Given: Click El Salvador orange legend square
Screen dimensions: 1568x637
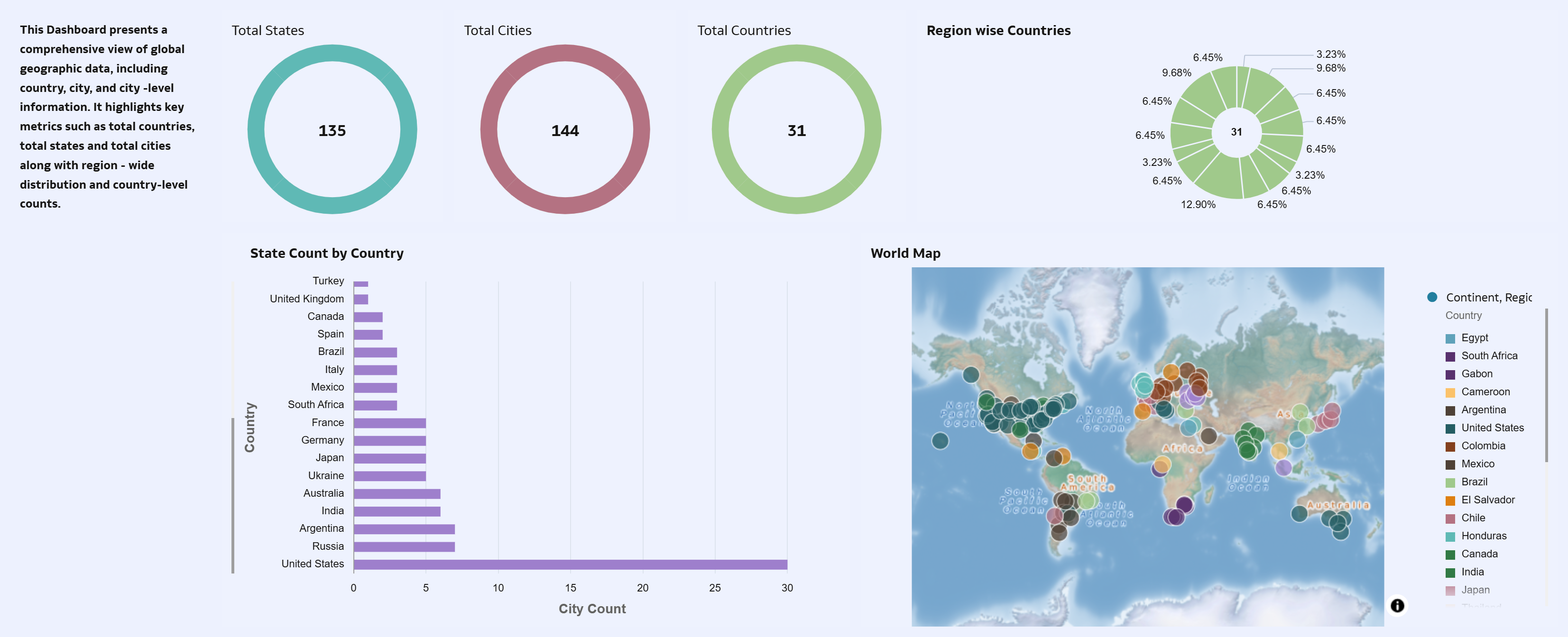Looking at the screenshot, I should tap(1450, 500).
